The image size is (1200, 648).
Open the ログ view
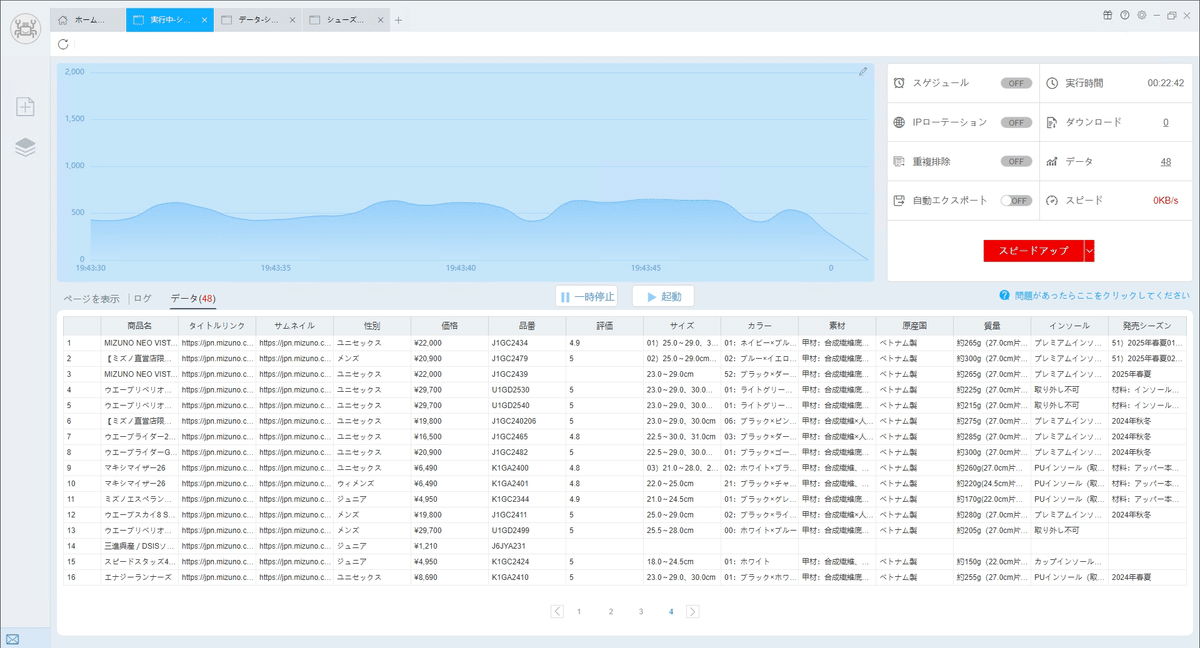(x=143, y=298)
